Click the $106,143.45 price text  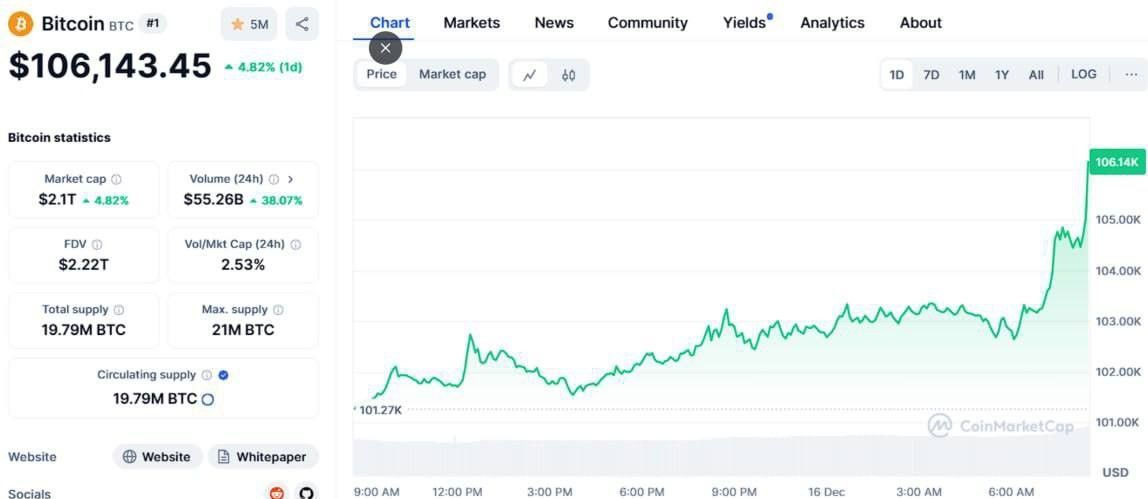tap(110, 66)
